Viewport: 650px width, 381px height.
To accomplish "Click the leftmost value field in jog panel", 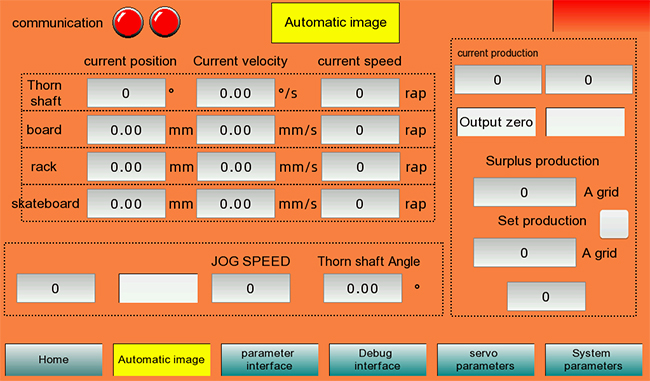I will pyautogui.click(x=56, y=288).
